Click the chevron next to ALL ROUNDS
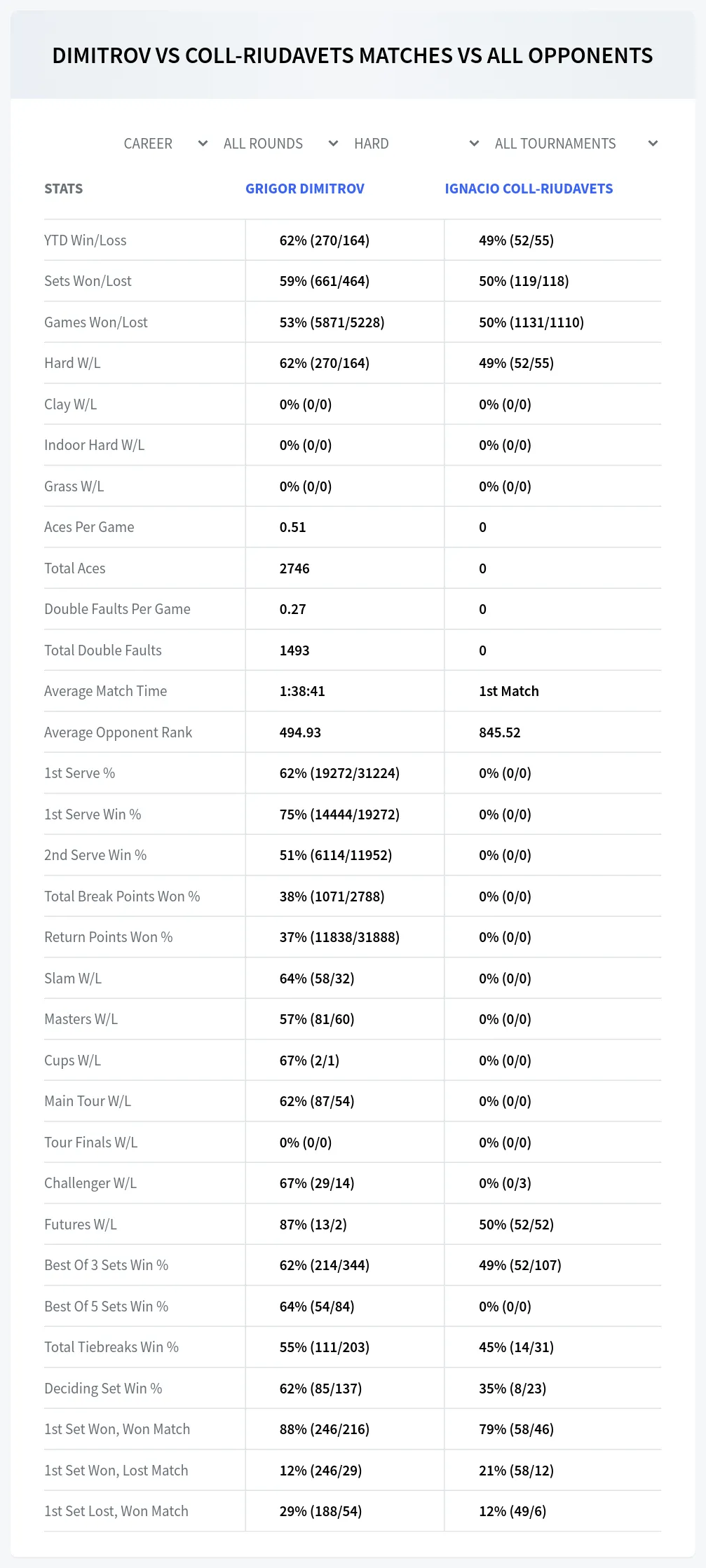The image size is (706, 1568). coord(333,144)
